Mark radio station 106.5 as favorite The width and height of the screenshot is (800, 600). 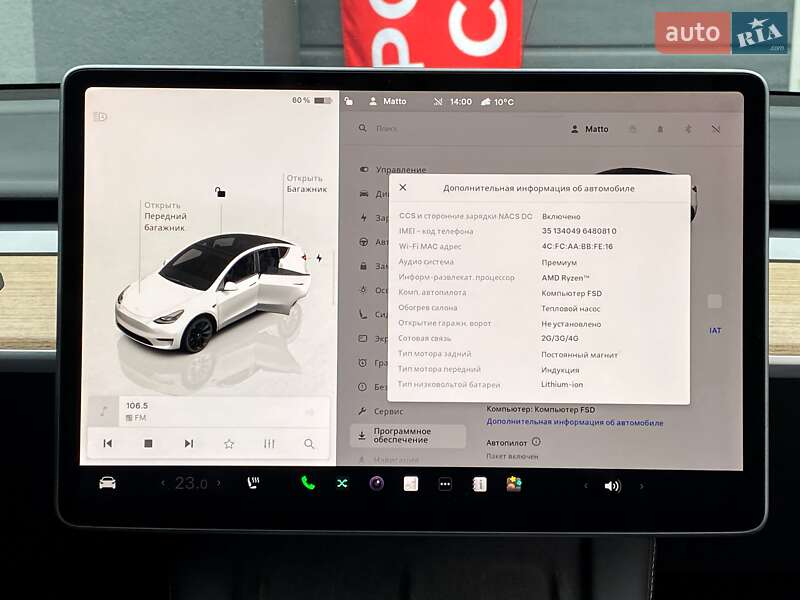click(229, 443)
